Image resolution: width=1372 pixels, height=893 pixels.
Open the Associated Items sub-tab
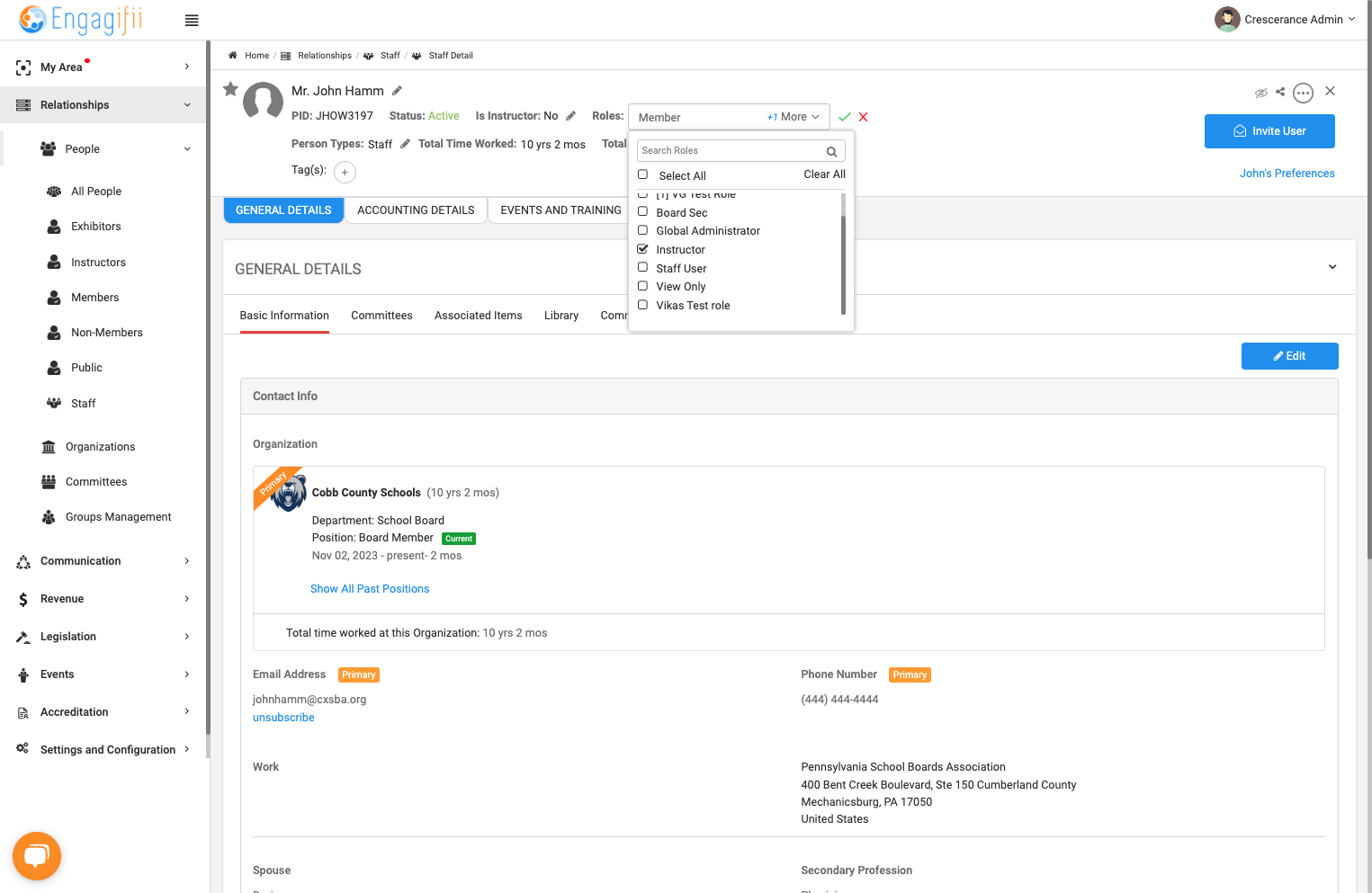pos(479,316)
